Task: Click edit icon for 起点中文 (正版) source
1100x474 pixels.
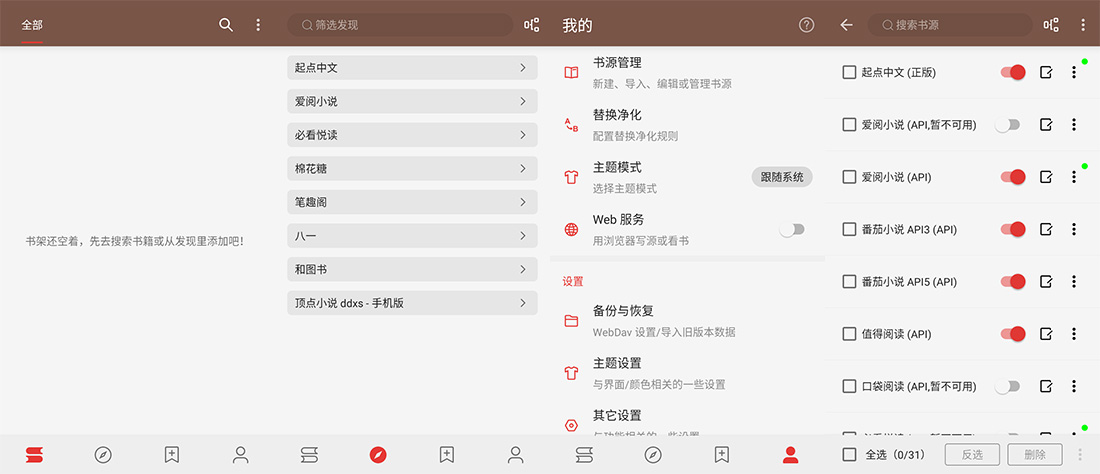Action: 1046,72
